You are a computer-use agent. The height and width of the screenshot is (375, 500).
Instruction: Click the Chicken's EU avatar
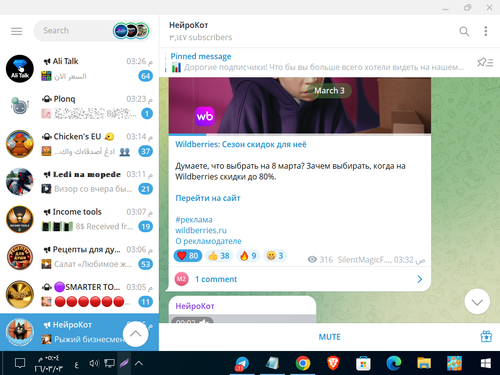pyautogui.click(x=20, y=144)
